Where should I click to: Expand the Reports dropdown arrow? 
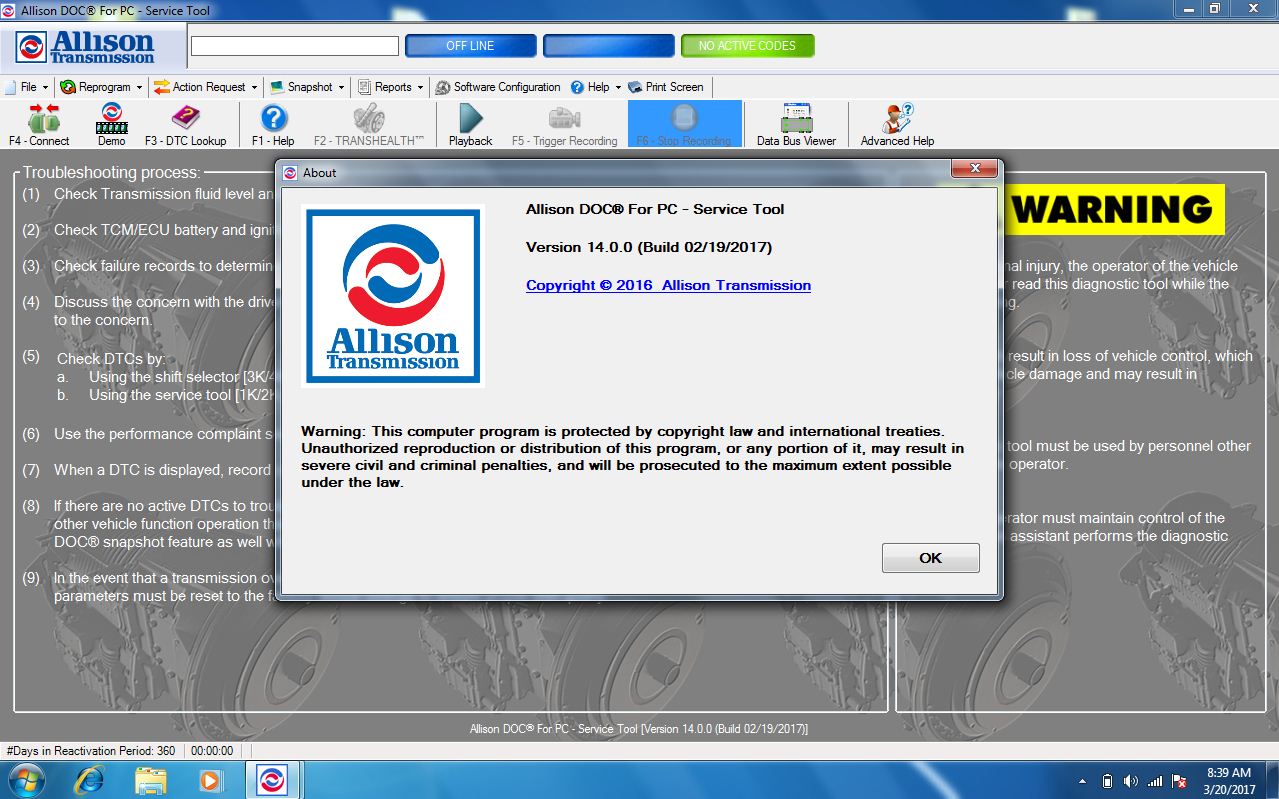(420, 87)
